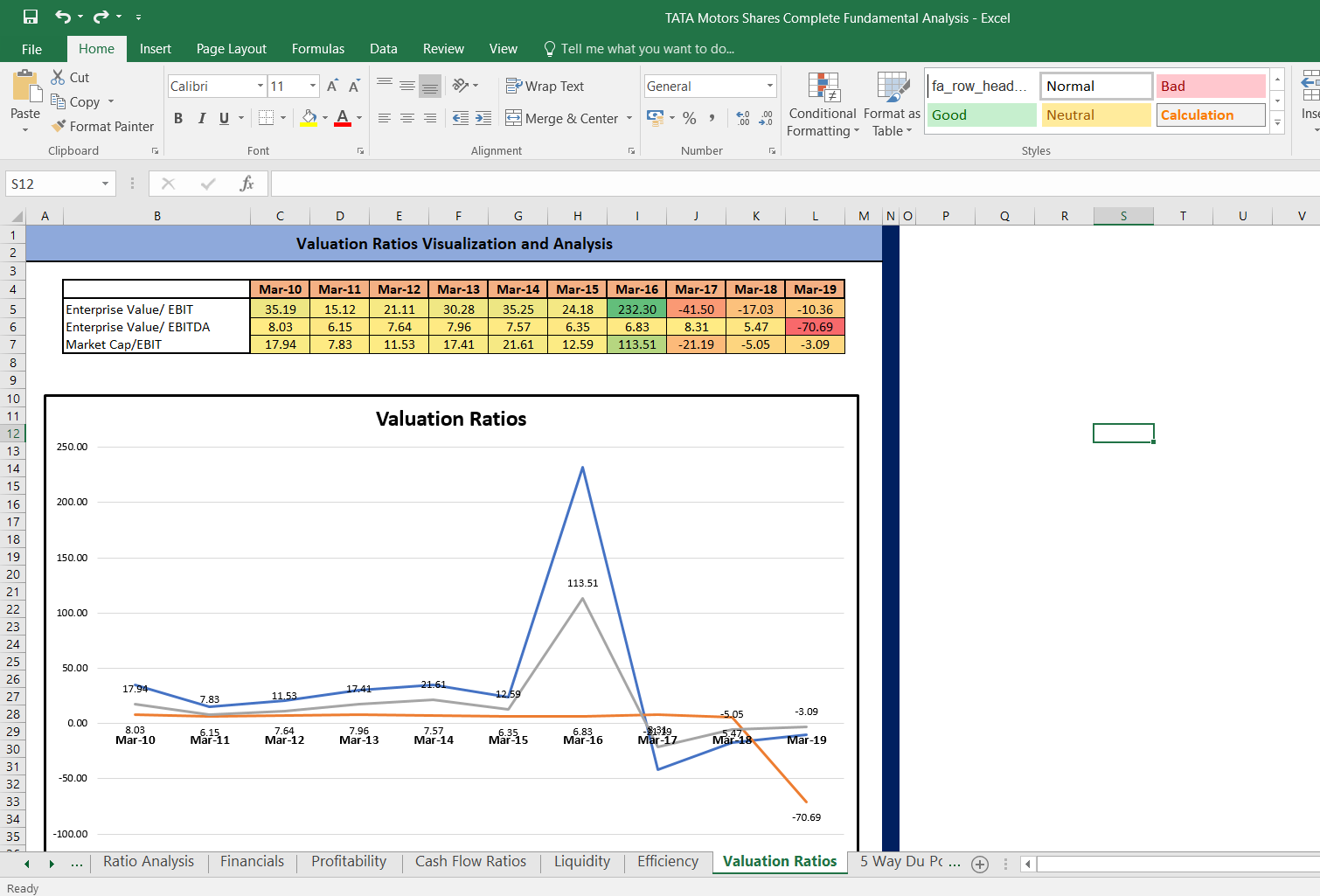The height and width of the screenshot is (896, 1320).
Task: Click the Align Left icon
Action: pyautogui.click(x=385, y=118)
